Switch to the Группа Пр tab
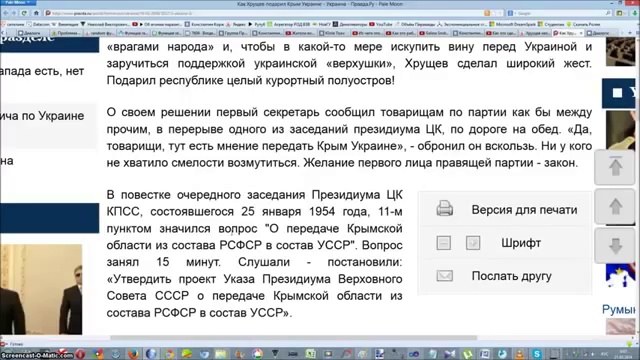Viewport: 640px width, 360px height. coord(234,33)
